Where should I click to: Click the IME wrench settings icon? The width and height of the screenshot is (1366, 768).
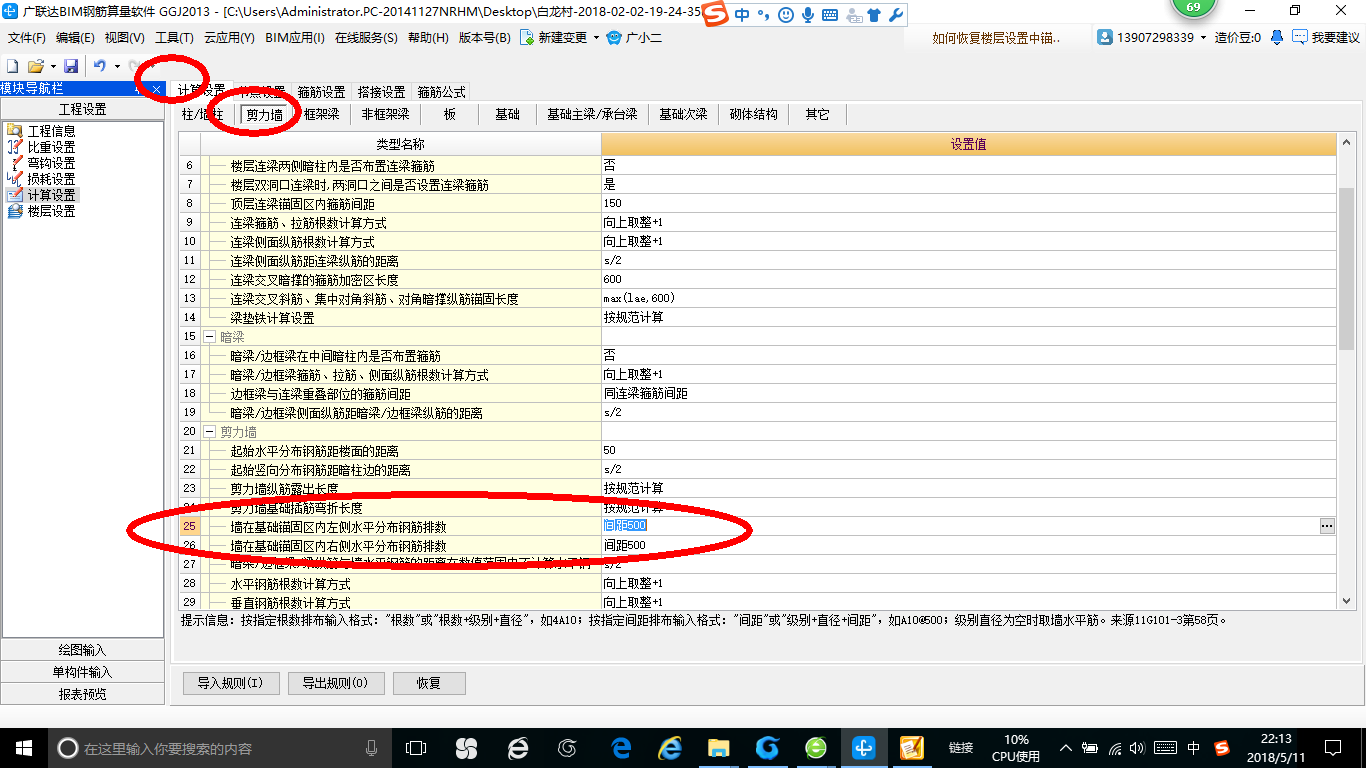896,15
